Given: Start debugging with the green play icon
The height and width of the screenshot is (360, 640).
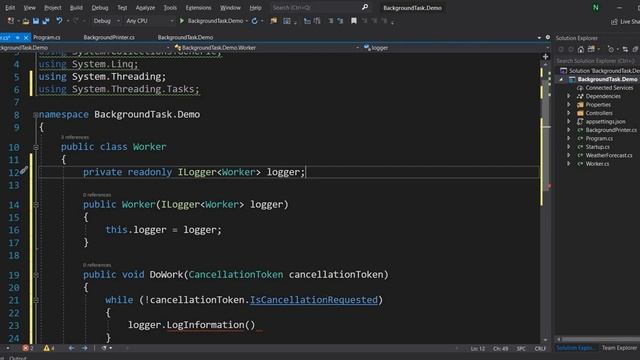Looking at the screenshot, I should 182,21.
